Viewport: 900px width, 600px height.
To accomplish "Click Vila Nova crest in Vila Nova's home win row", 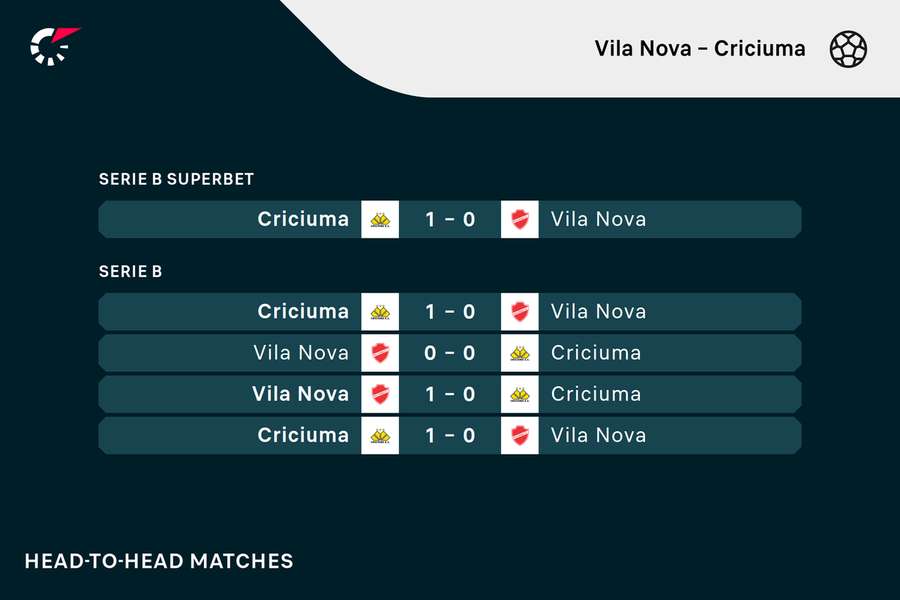I will (x=380, y=394).
